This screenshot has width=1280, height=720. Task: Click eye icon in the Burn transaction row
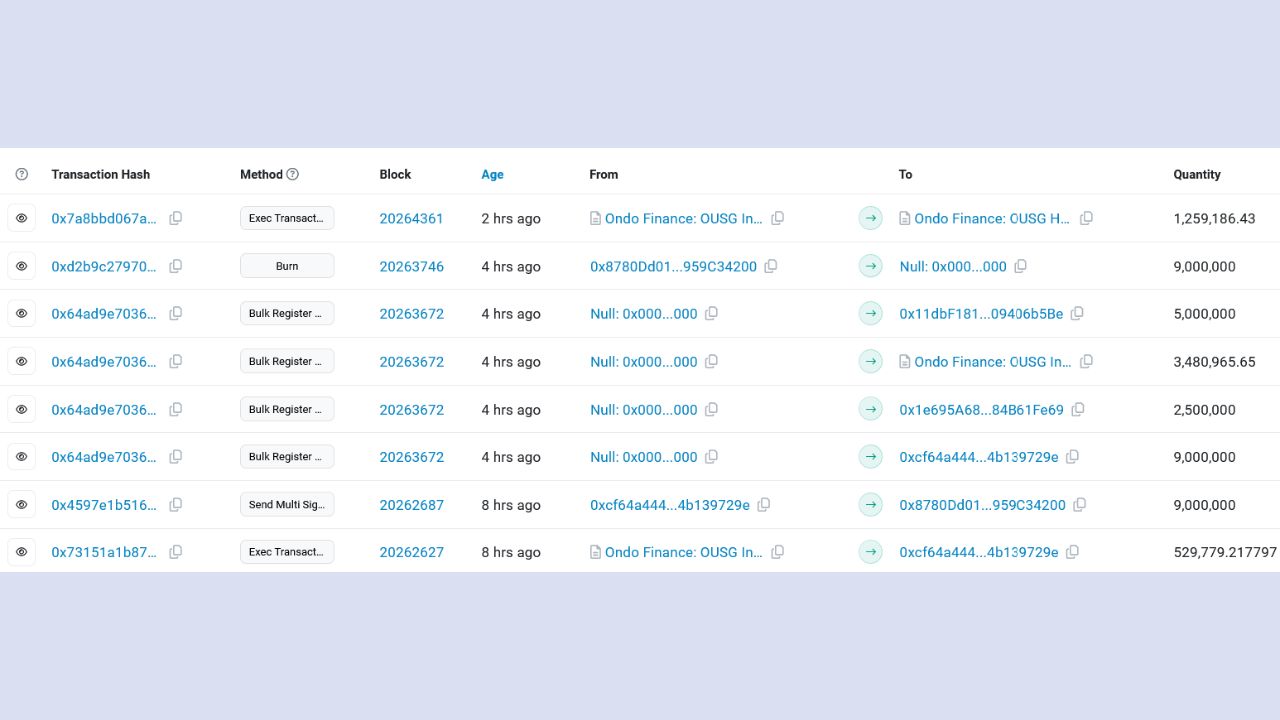(21, 266)
